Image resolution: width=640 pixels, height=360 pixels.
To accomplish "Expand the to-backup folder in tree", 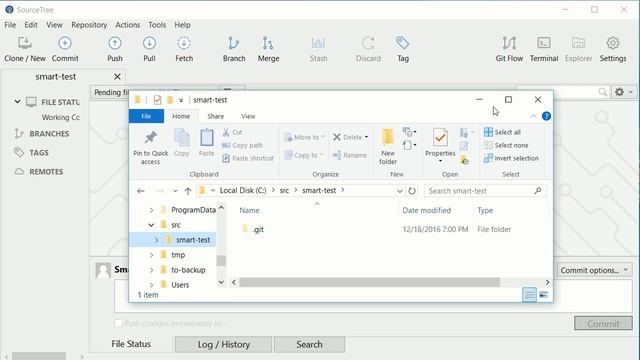I will tap(151, 270).
